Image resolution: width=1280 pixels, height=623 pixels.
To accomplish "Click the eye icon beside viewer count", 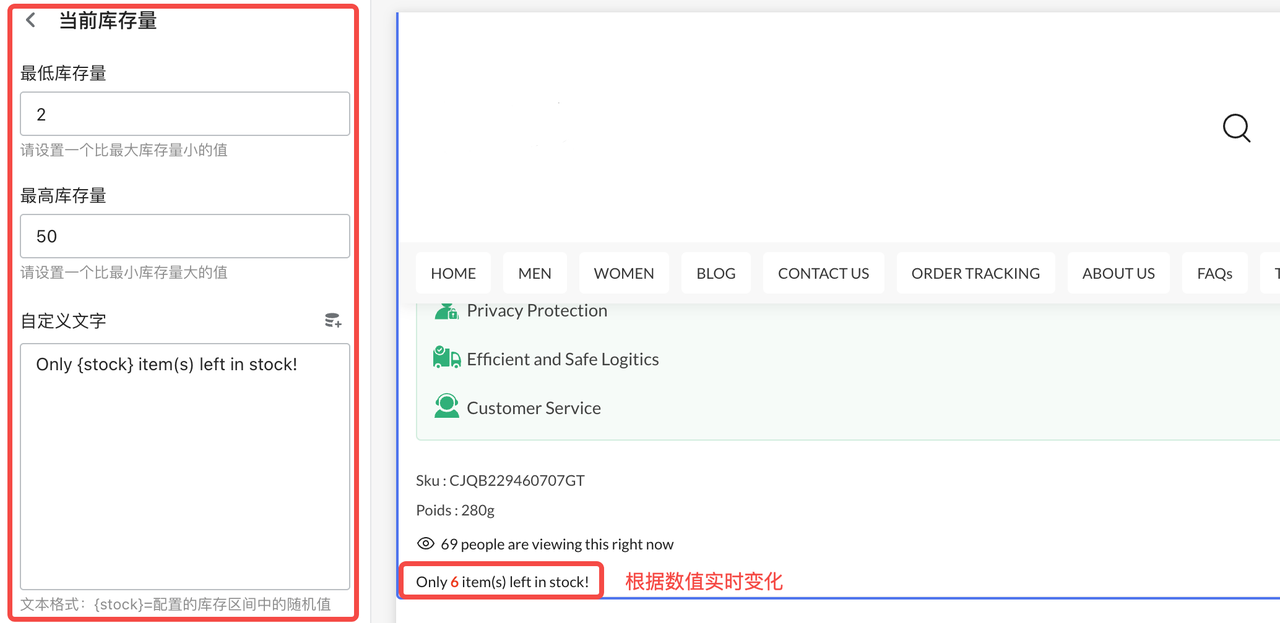I will [x=426, y=544].
